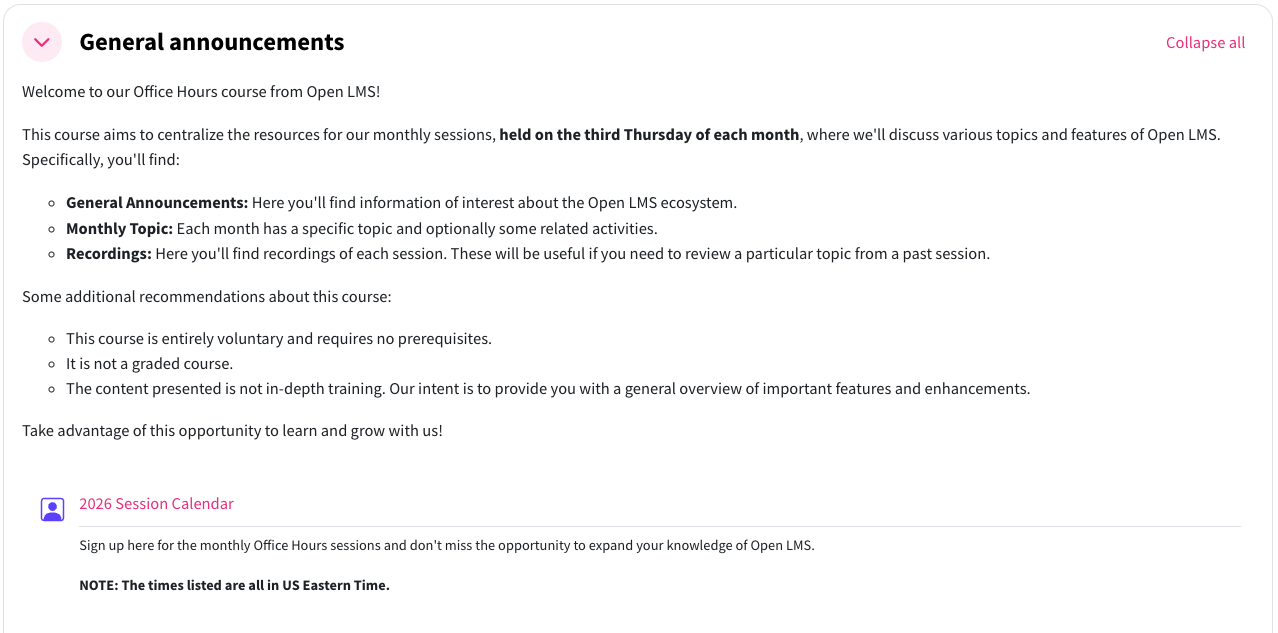Screen dimensions: 1278x633
Task: Select the General announcements section heading
Action: point(212,42)
